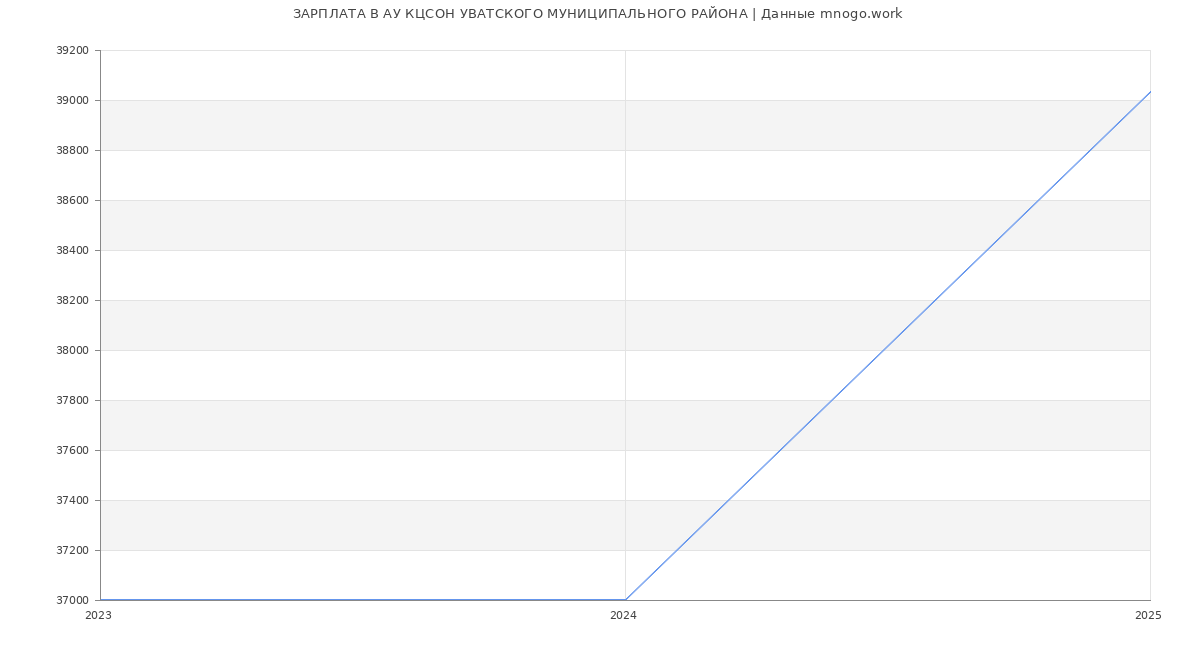The height and width of the screenshot is (650, 1200).
Task: Select the 37400 y-axis label
Action: [73, 500]
